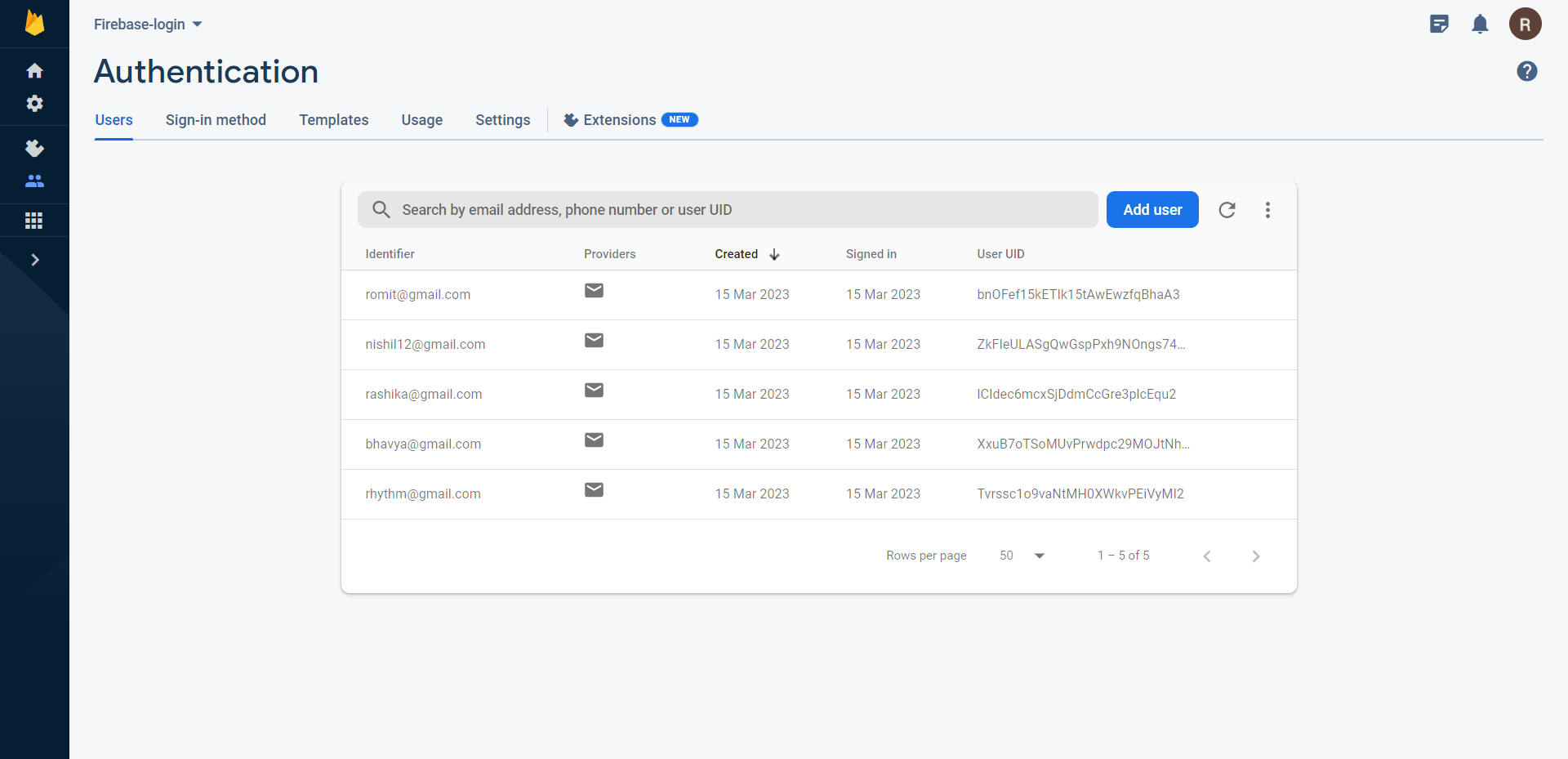This screenshot has height=759, width=1568.
Task: Open the Templates tab
Action: click(333, 120)
